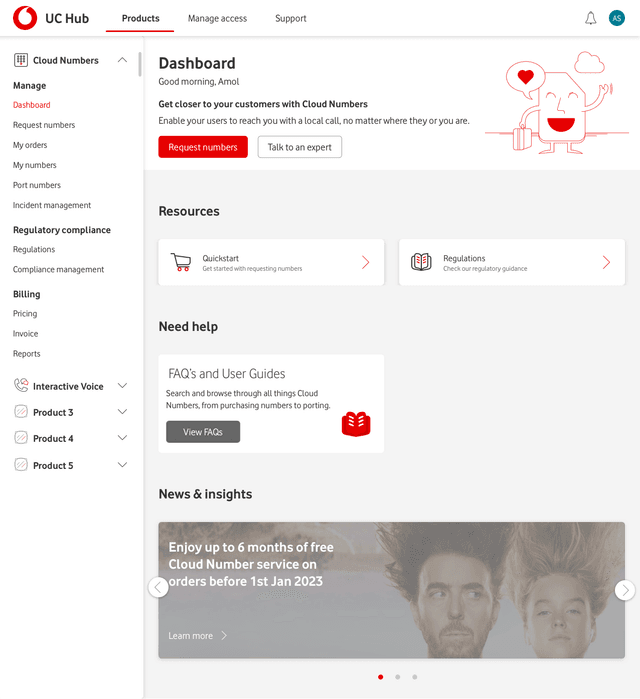The width and height of the screenshot is (640, 699).
Task: Open Request numbers in the sidebar
Action: point(44,125)
